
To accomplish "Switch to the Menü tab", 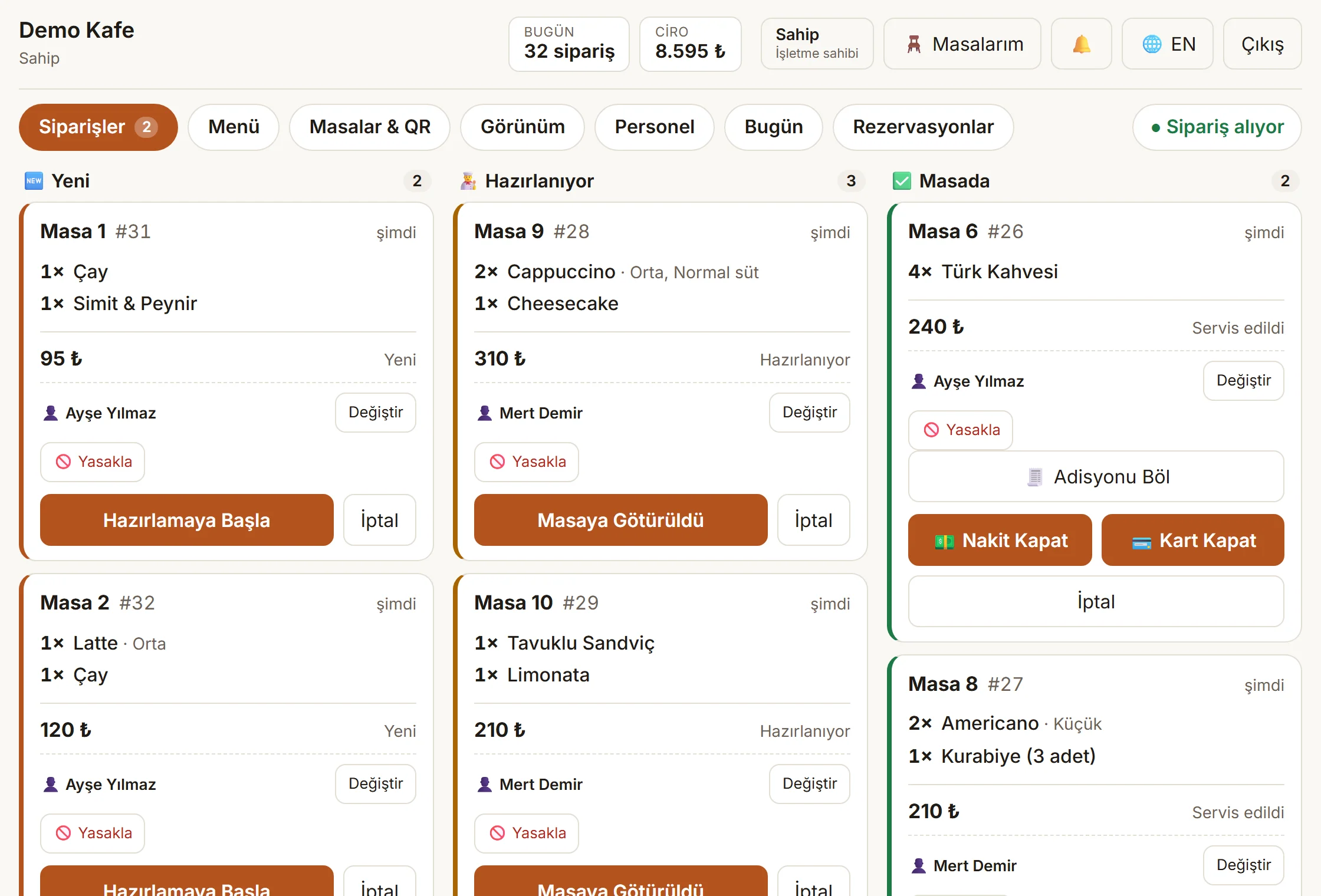I will tap(234, 127).
